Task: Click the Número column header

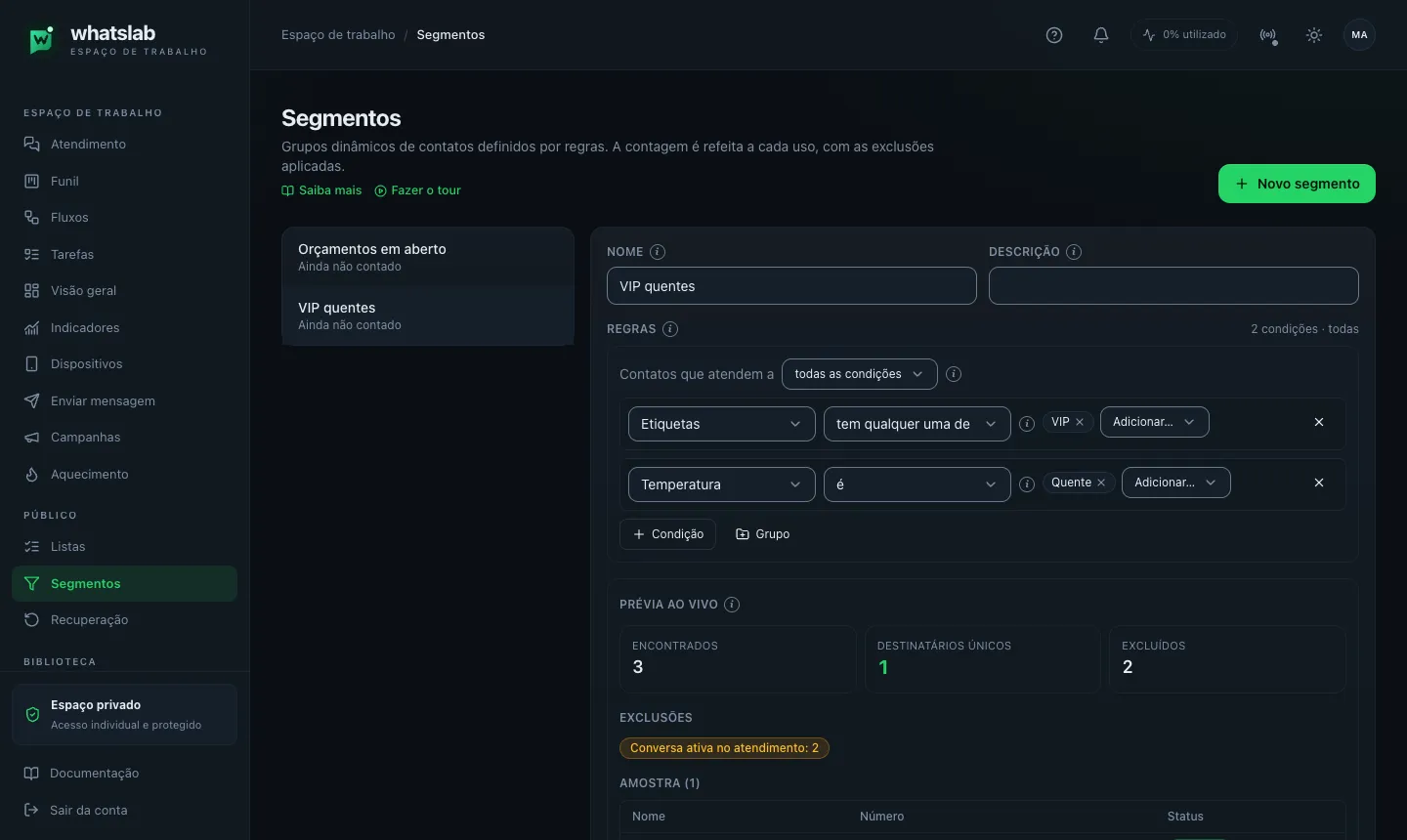Action: point(881,817)
